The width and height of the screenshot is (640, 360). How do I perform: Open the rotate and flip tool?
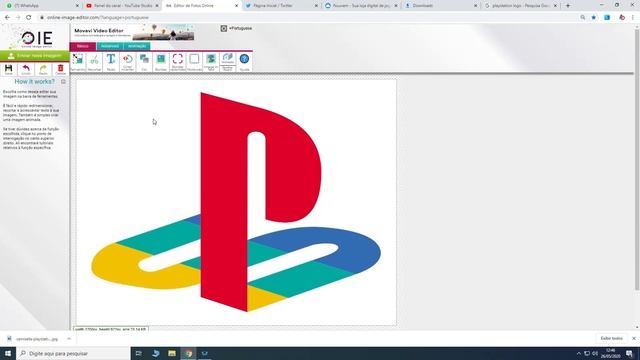coord(128,62)
